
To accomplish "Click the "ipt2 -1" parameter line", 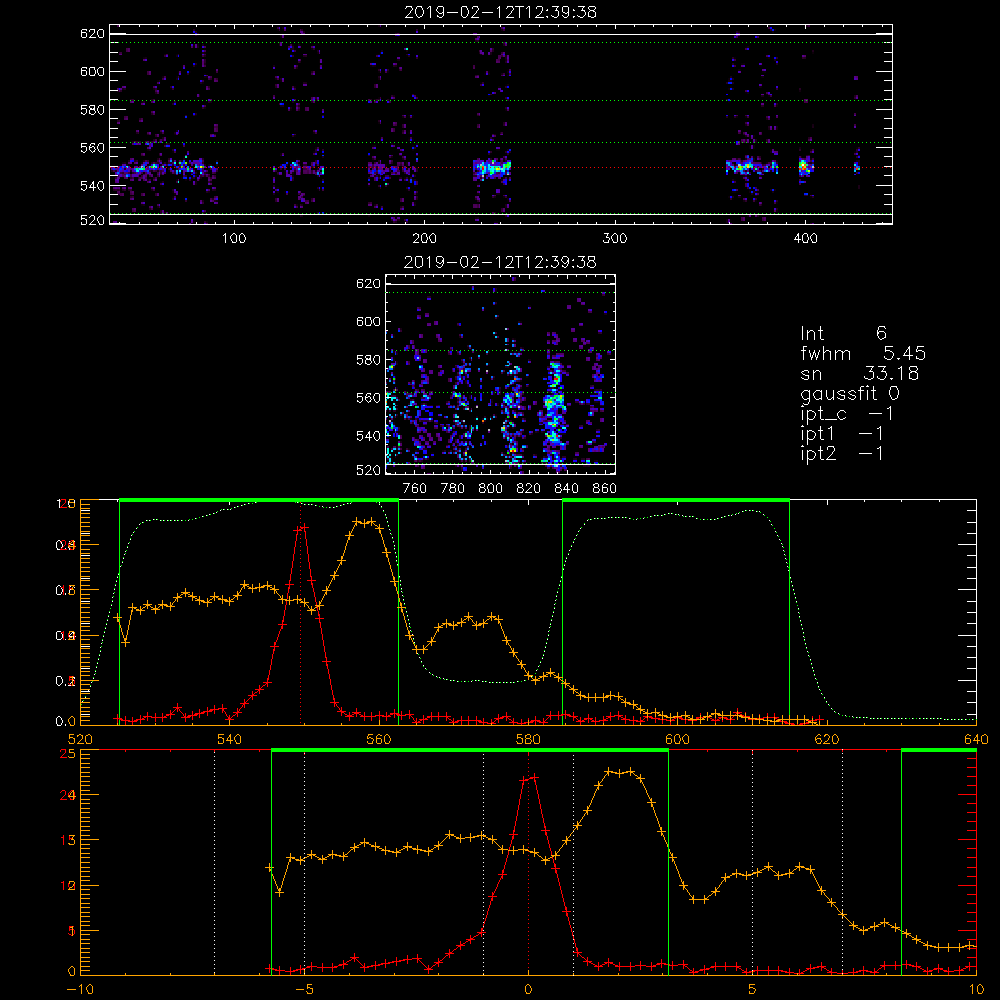I will 842,453.
